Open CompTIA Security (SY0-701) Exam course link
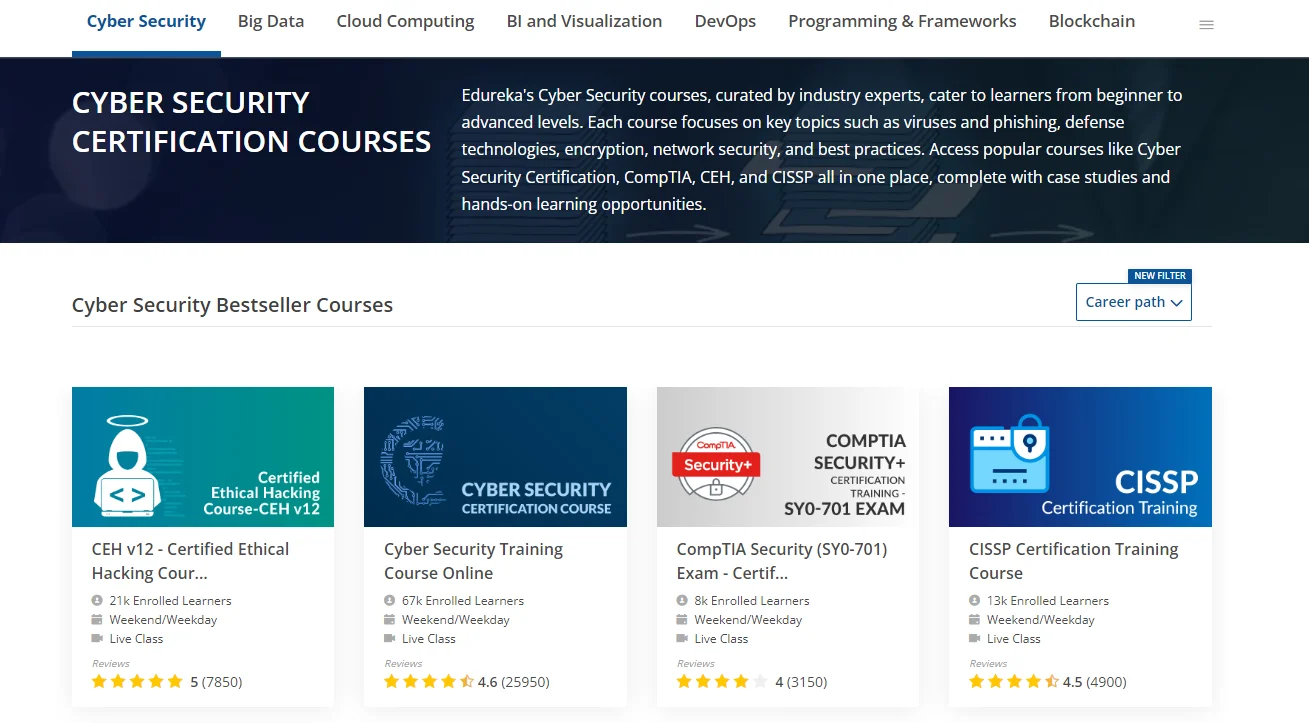The image size is (1309, 723). [782, 561]
